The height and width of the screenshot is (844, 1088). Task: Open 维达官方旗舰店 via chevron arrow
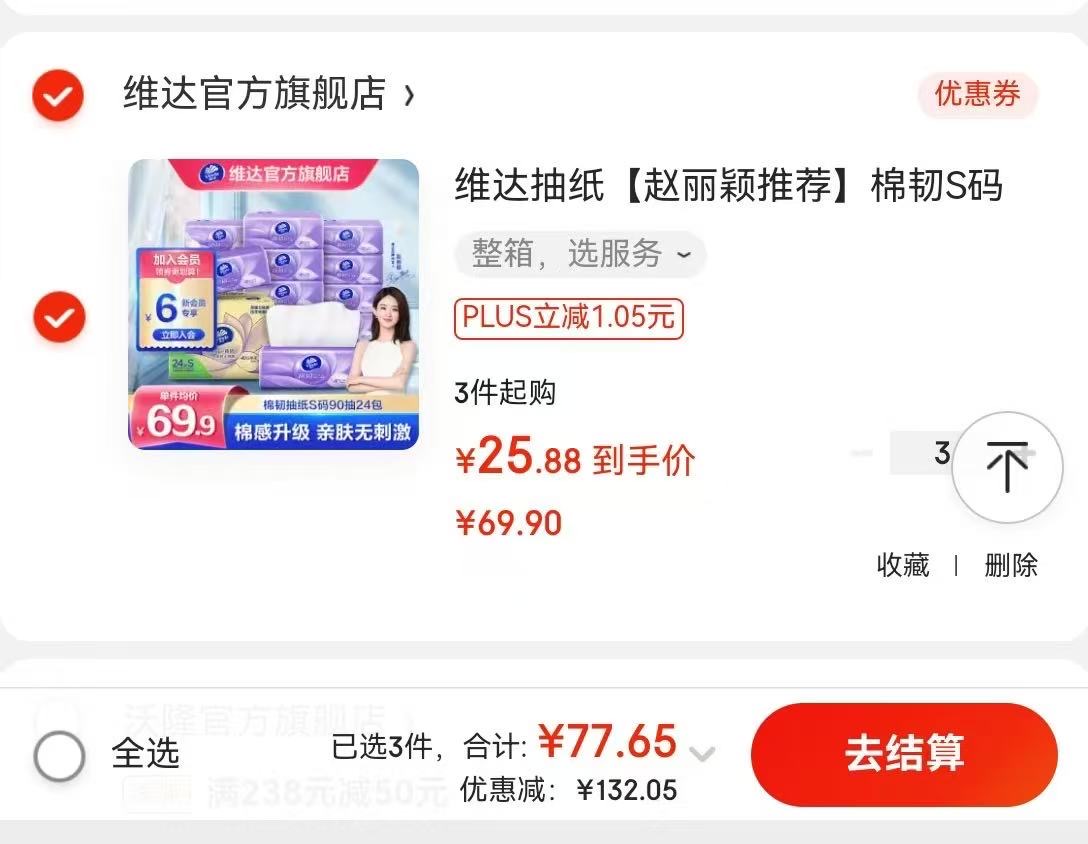[x=409, y=95]
